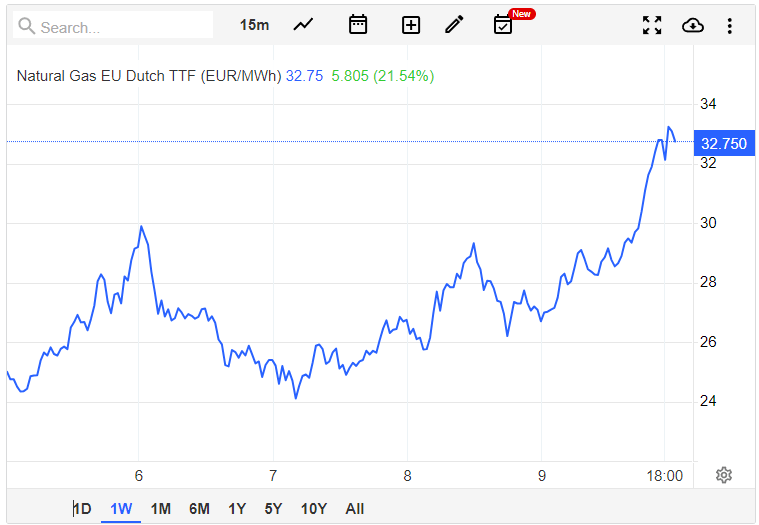Toggle fullscreen chart view
The width and height of the screenshot is (759, 525).
[652, 25]
